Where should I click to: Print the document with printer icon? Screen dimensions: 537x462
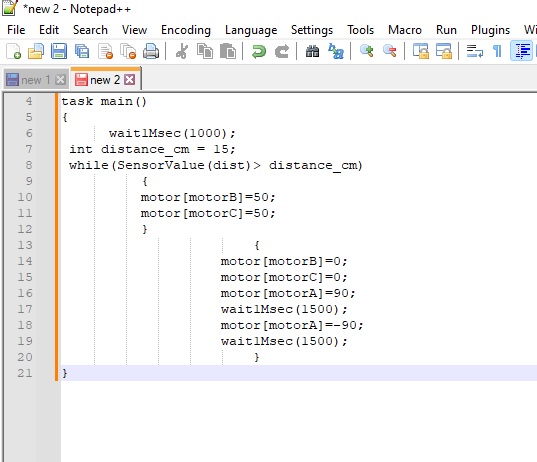[x=151, y=51]
